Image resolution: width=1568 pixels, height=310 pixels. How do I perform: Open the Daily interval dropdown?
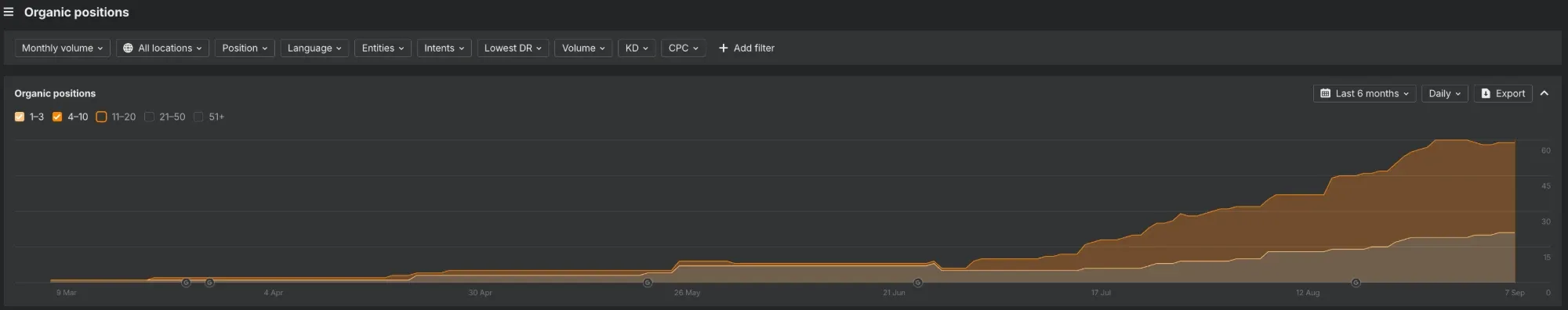click(x=1444, y=93)
